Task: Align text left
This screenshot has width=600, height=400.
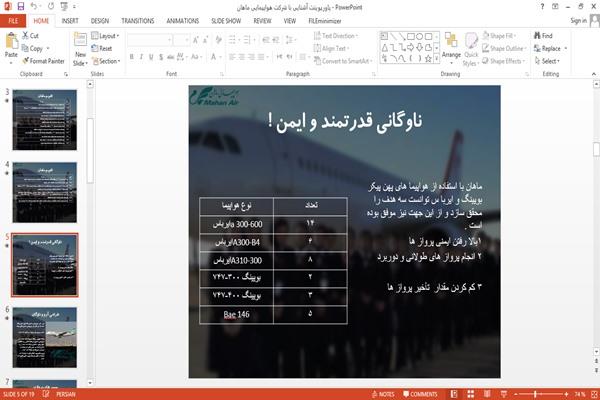Action: click(x=232, y=57)
